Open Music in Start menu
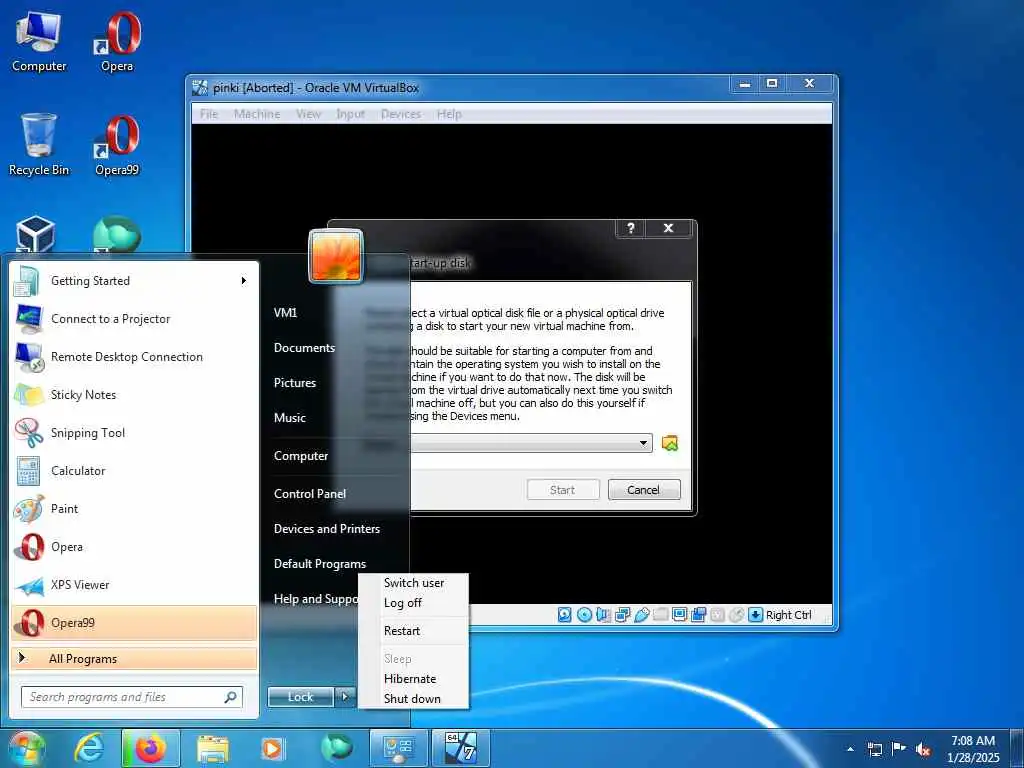This screenshot has height=768, width=1024. (x=289, y=418)
